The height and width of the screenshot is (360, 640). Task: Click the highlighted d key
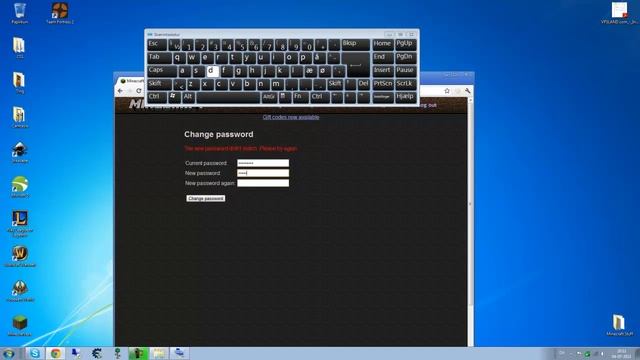tap(213, 71)
